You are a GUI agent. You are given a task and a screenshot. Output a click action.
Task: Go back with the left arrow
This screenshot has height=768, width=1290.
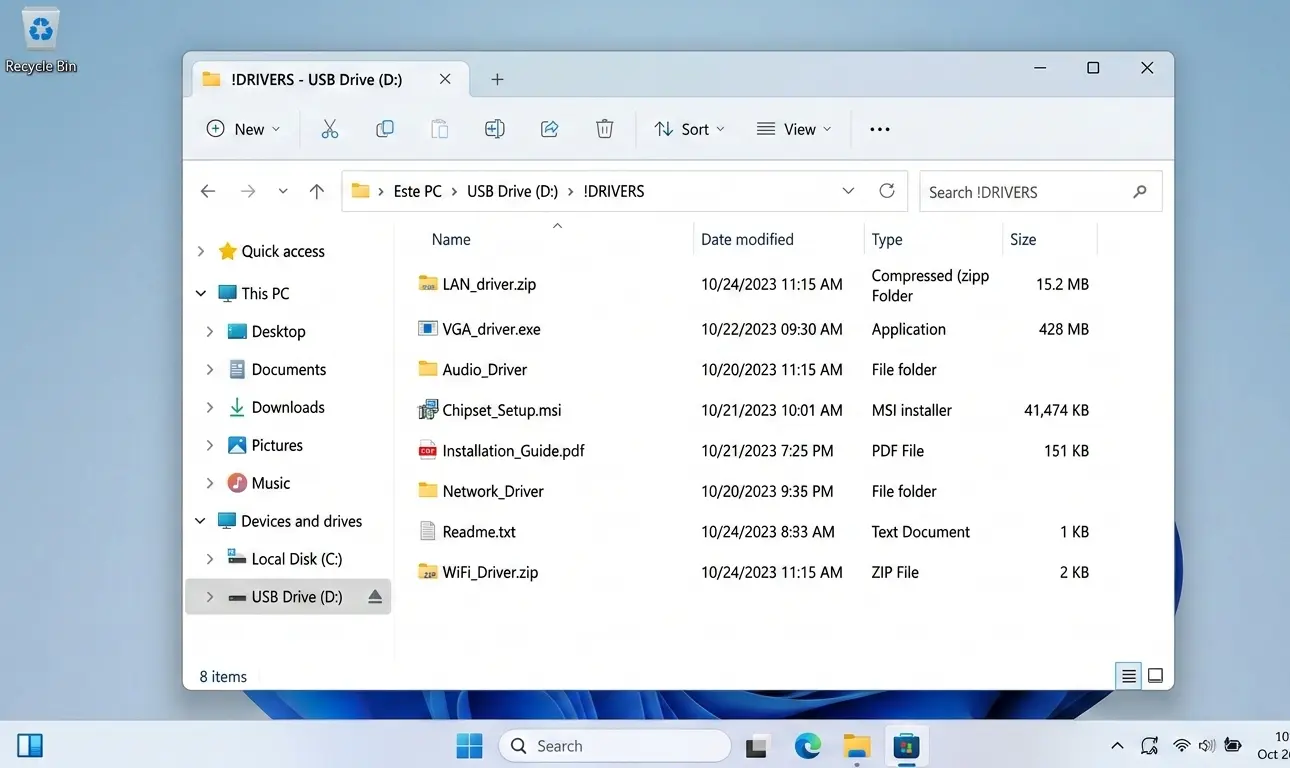[x=208, y=191]
